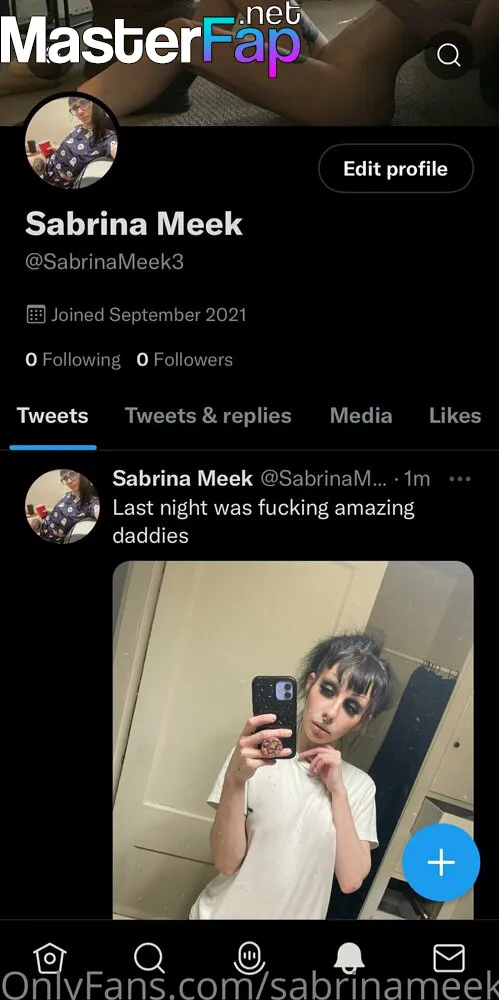Switch to the Media tab
Viewport: 499px width, 1000px height.
(x=361, y=416)
